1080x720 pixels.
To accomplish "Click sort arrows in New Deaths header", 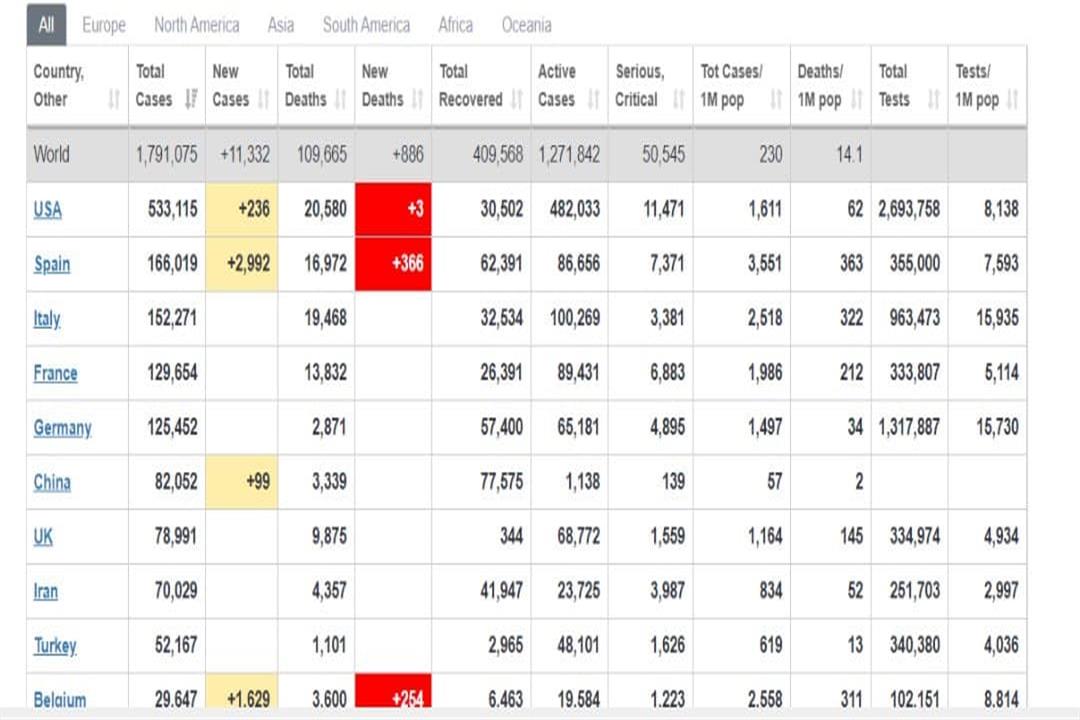I will click(x=418, y=100).
